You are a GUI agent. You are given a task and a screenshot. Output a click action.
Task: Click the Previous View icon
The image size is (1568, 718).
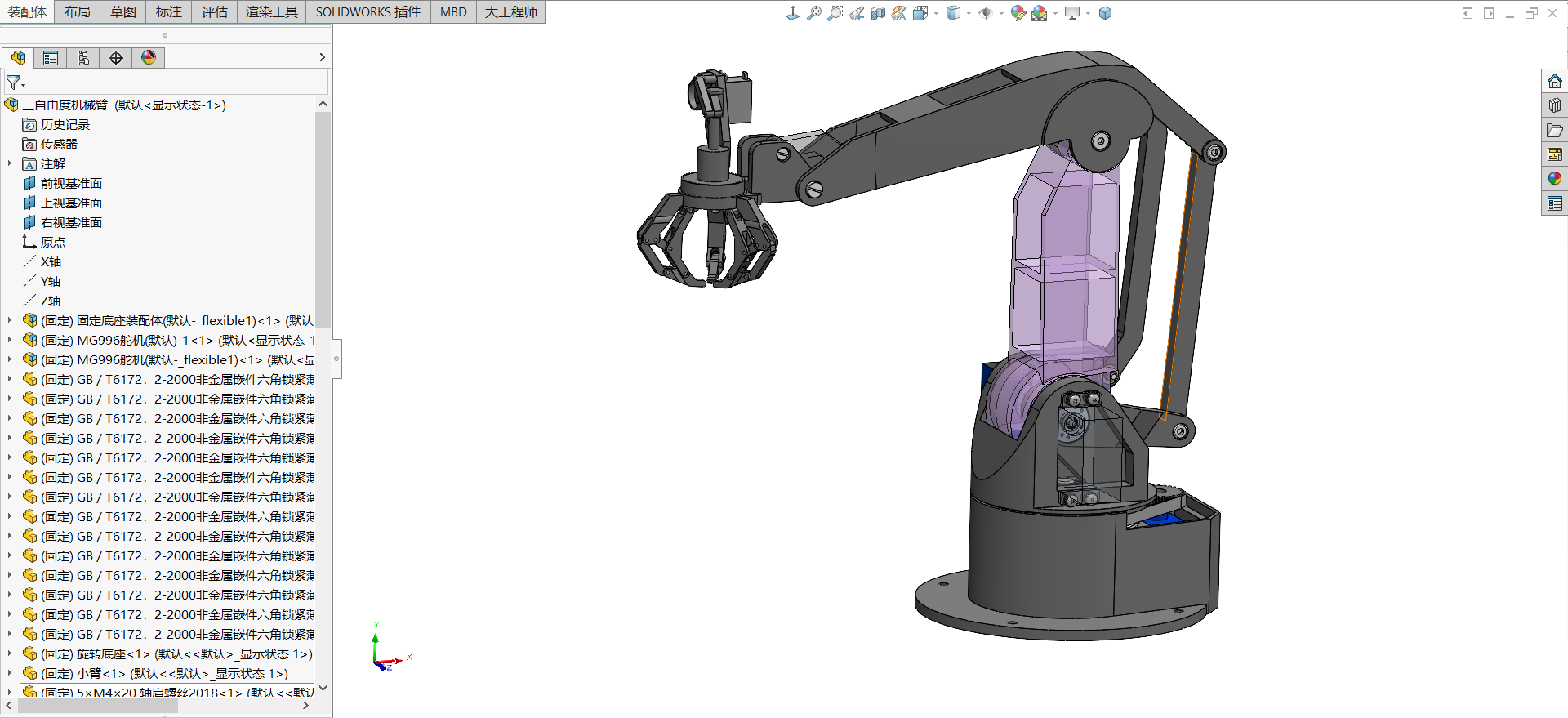[x=856, y=13]
